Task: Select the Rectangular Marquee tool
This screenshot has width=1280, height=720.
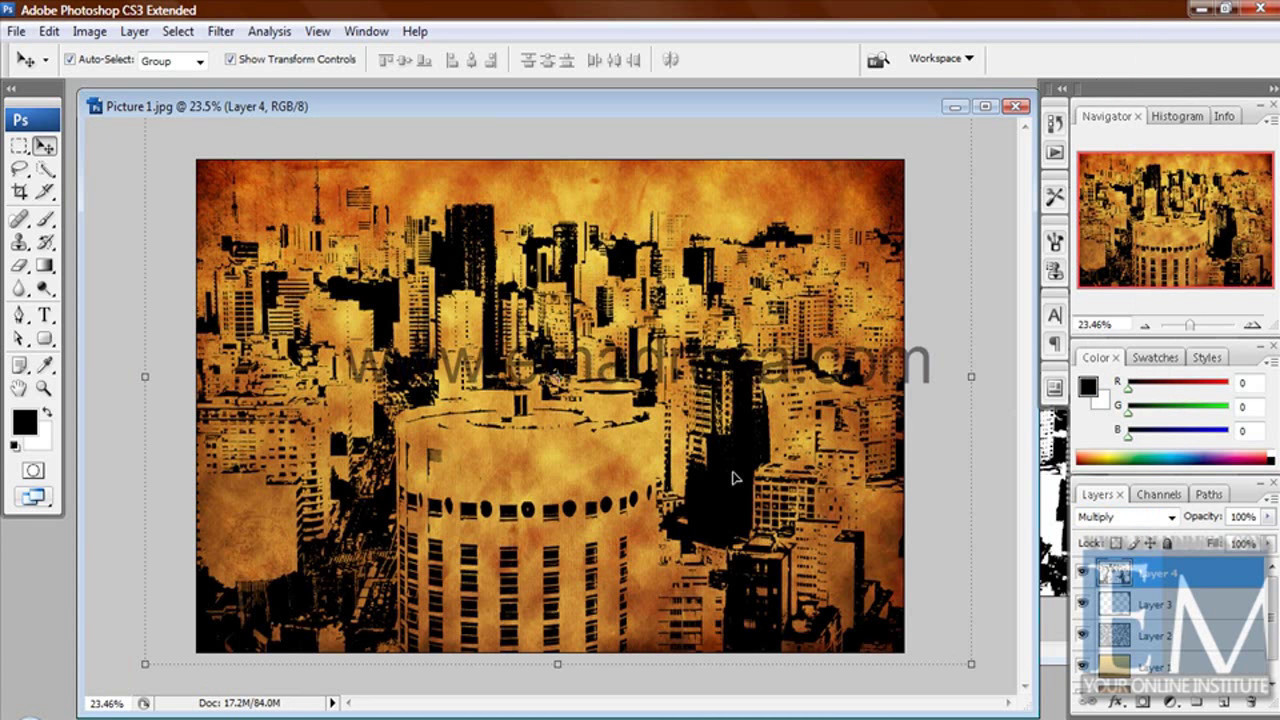Action: point(19,147)
